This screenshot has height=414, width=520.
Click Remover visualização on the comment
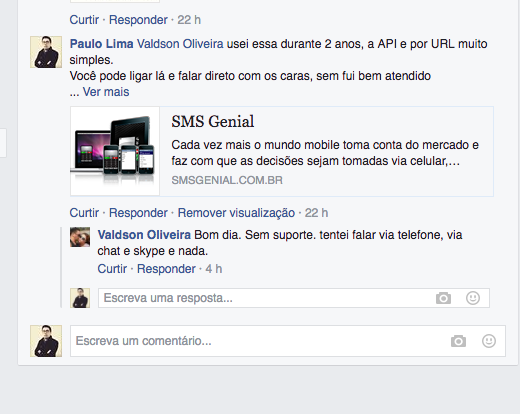[x=236, y=213]
